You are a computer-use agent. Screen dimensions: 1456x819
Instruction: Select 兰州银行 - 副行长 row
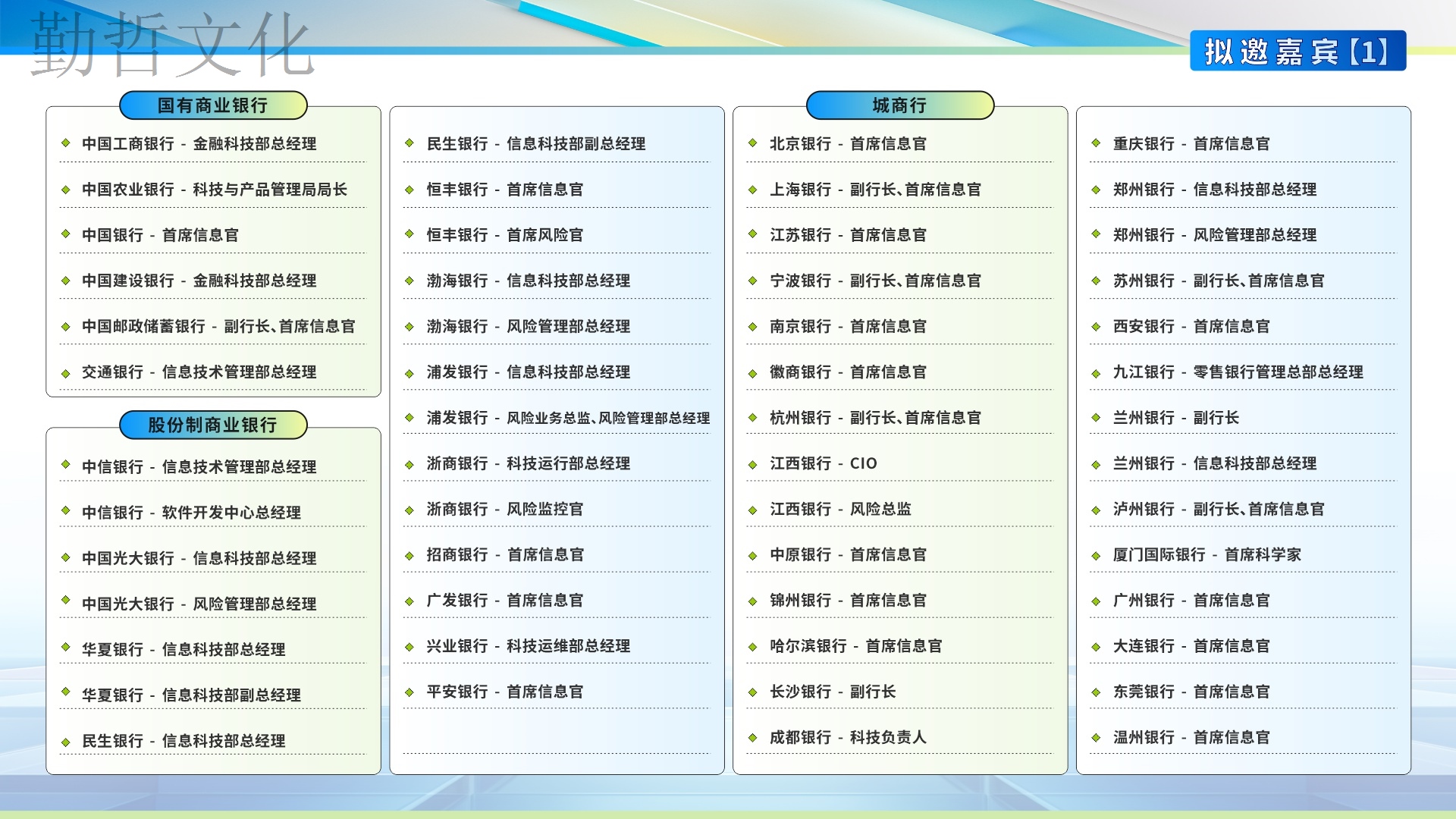click(1243, 418)
